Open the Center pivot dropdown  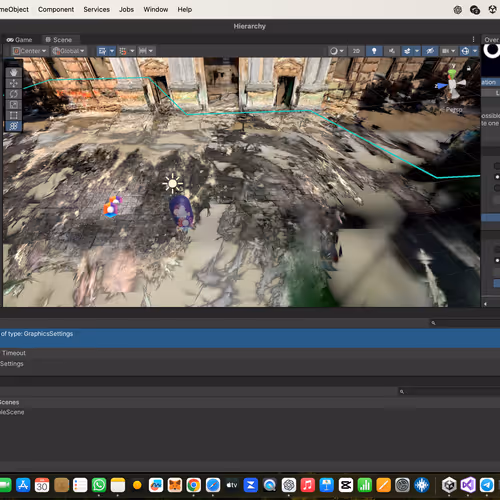coord(30,51)
